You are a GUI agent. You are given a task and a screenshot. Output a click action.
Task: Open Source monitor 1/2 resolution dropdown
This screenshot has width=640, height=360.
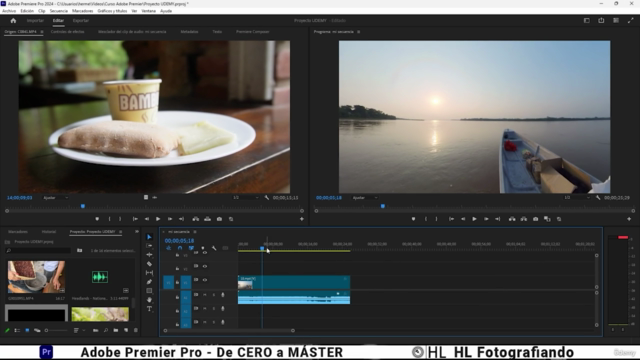[245, 198]
